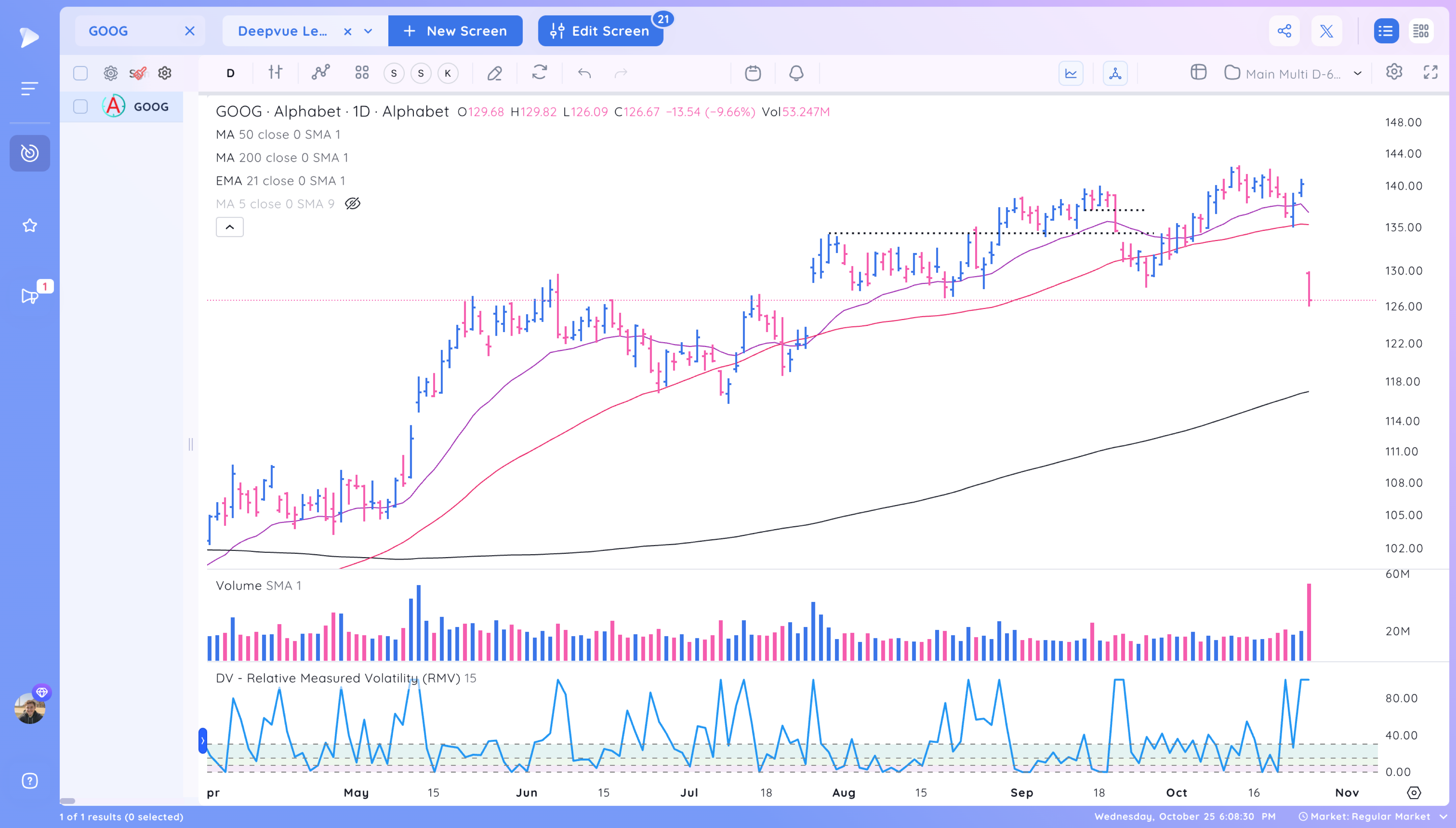The image size is (1456, 828).
Task: Click the DV Relative Measured Volatility label
Action: tap(345, 678)
